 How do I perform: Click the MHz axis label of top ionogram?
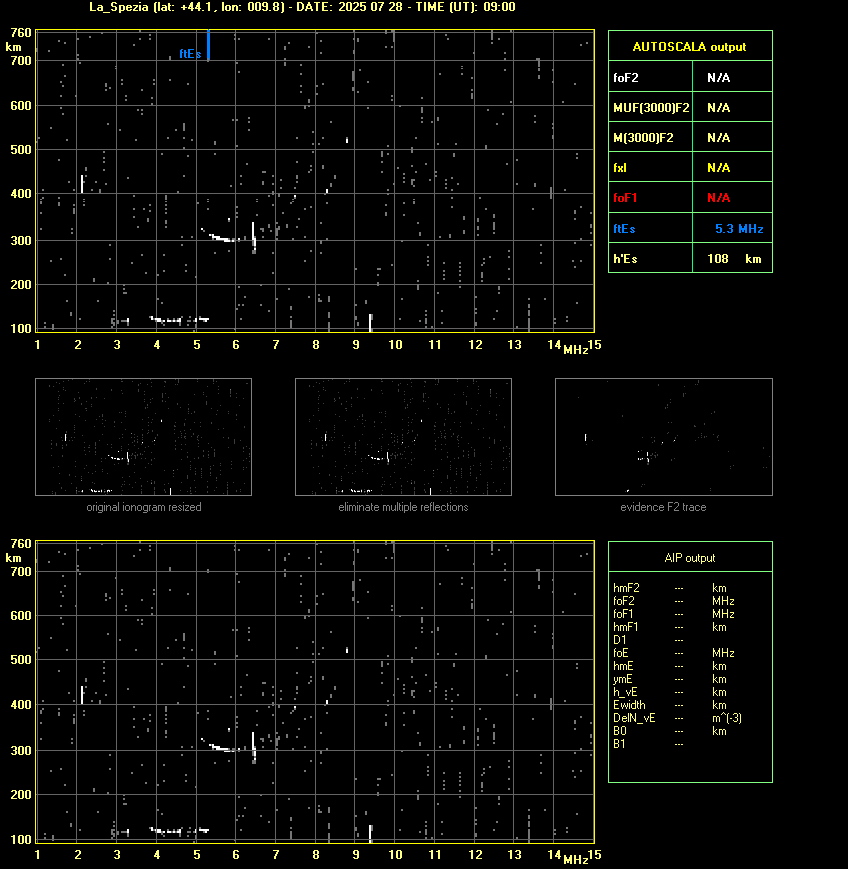click(x=576, y=350)
